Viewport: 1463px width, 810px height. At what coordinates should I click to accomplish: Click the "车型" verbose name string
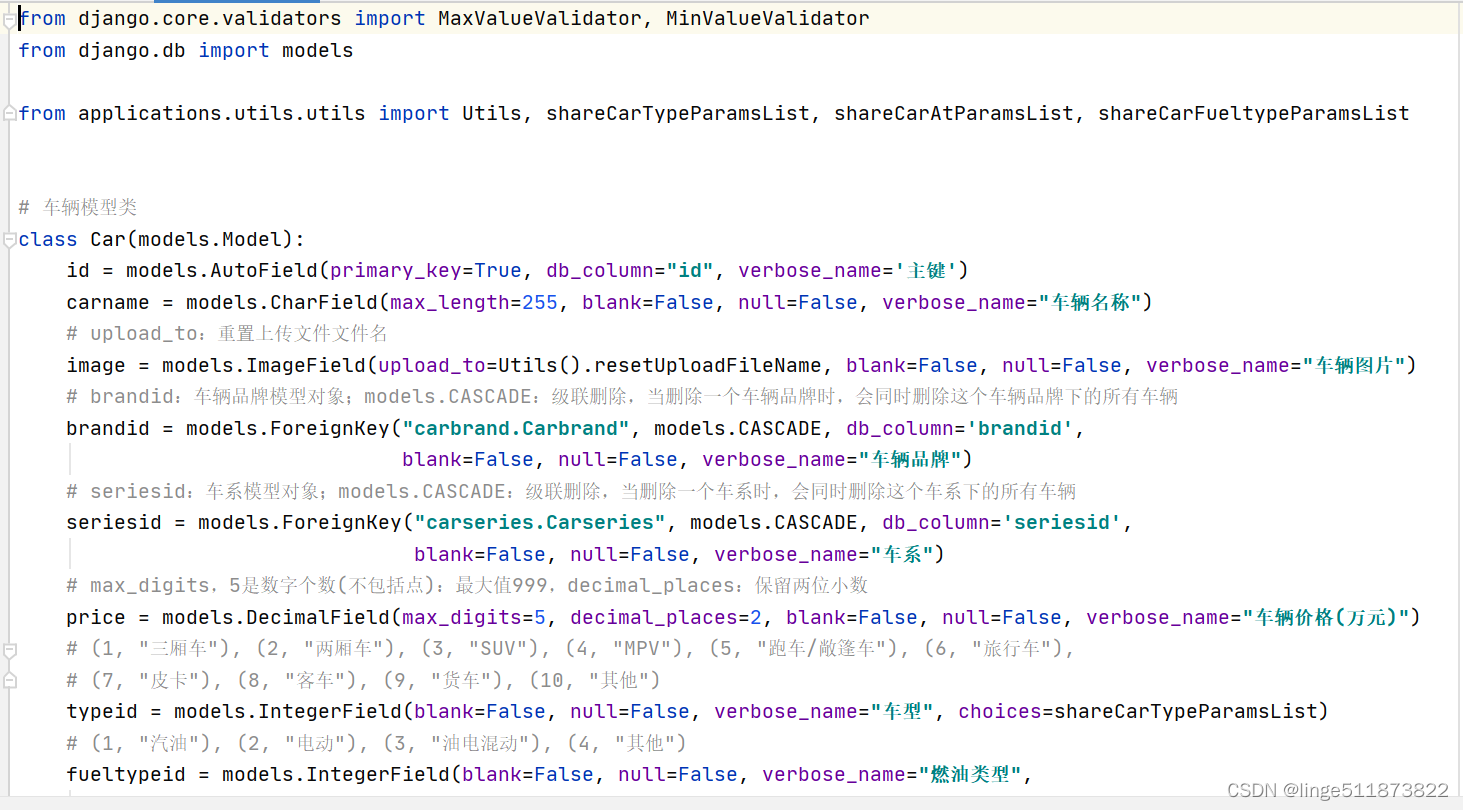point(902,711)
